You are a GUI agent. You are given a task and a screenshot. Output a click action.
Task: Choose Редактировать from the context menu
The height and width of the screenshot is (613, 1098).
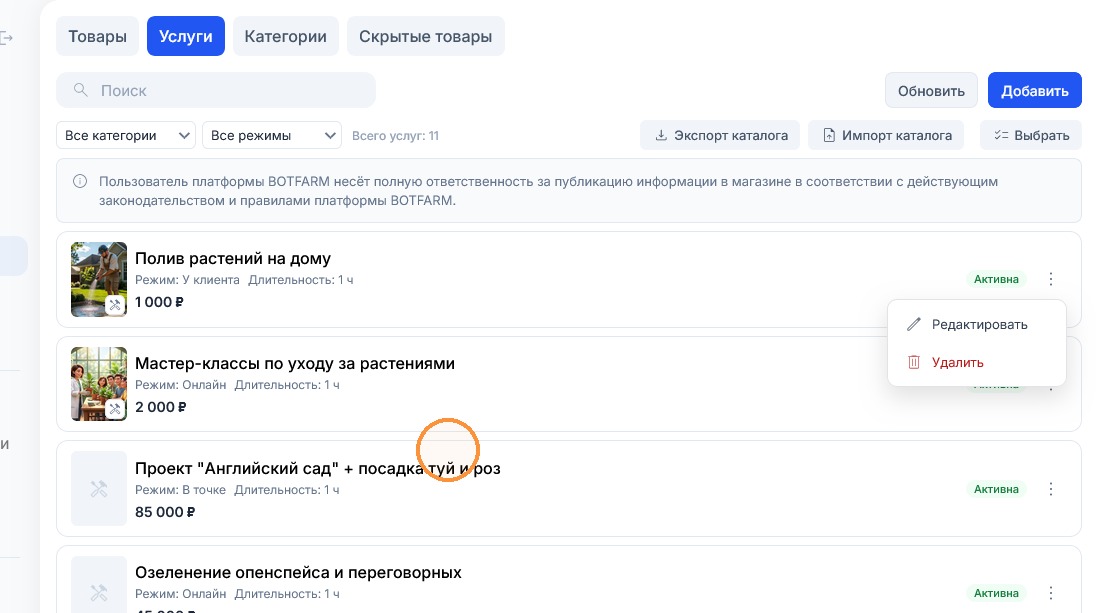pos(977,324)
